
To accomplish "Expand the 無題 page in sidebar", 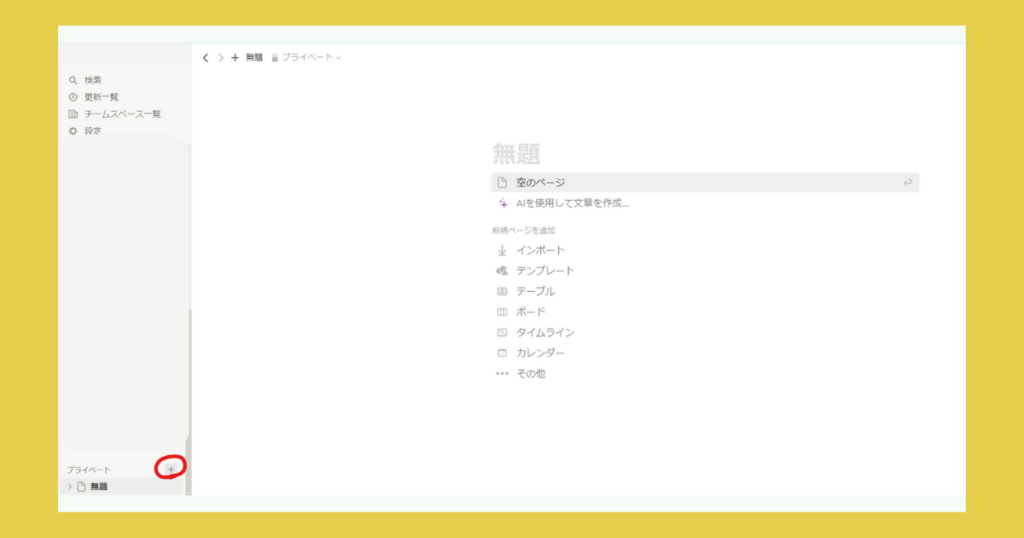I will (x=70, y=487).
